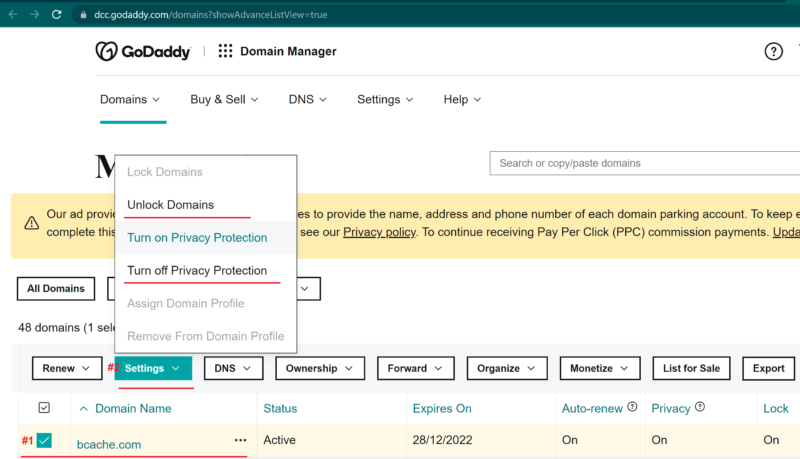The image size is (800, 459).
Task: Reload the page with the refresh icon
Action: [57, 14]
